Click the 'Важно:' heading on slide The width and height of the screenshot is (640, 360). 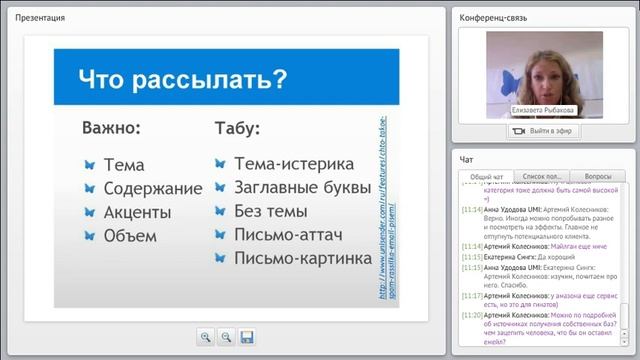(111, 128)
